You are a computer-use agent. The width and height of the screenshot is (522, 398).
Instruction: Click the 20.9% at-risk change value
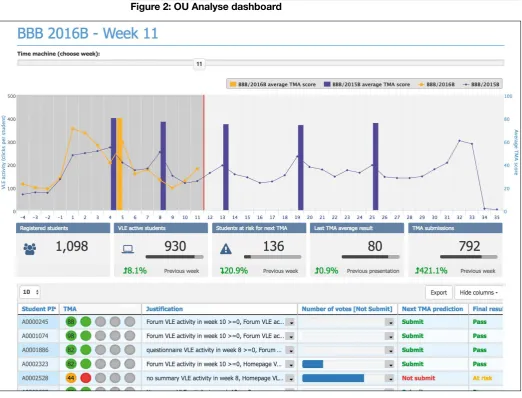pos(234,271)
